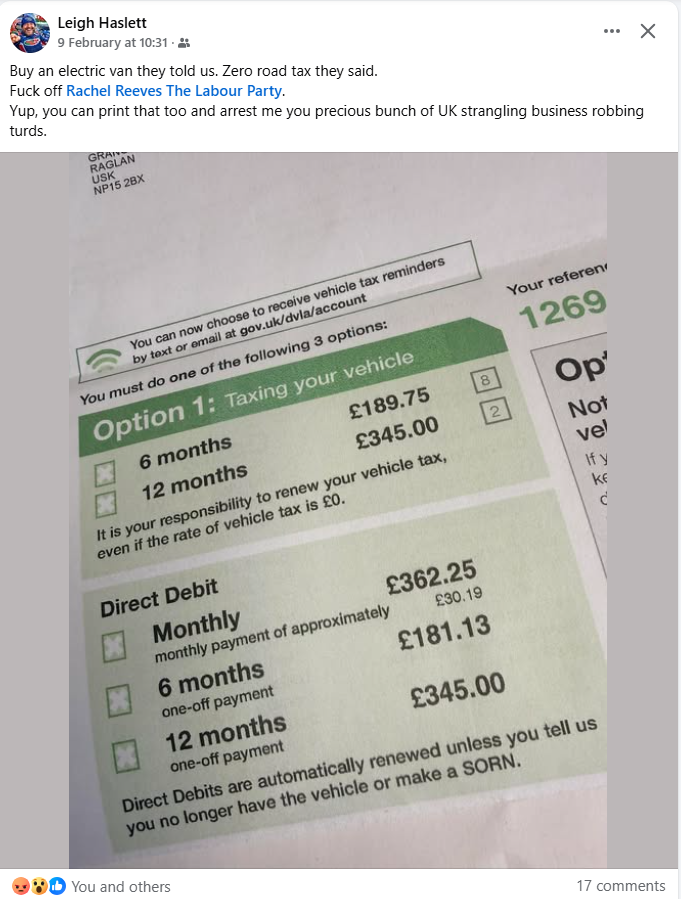Close the post with the X button
The image size is (681, 899).
coord(648,31)
